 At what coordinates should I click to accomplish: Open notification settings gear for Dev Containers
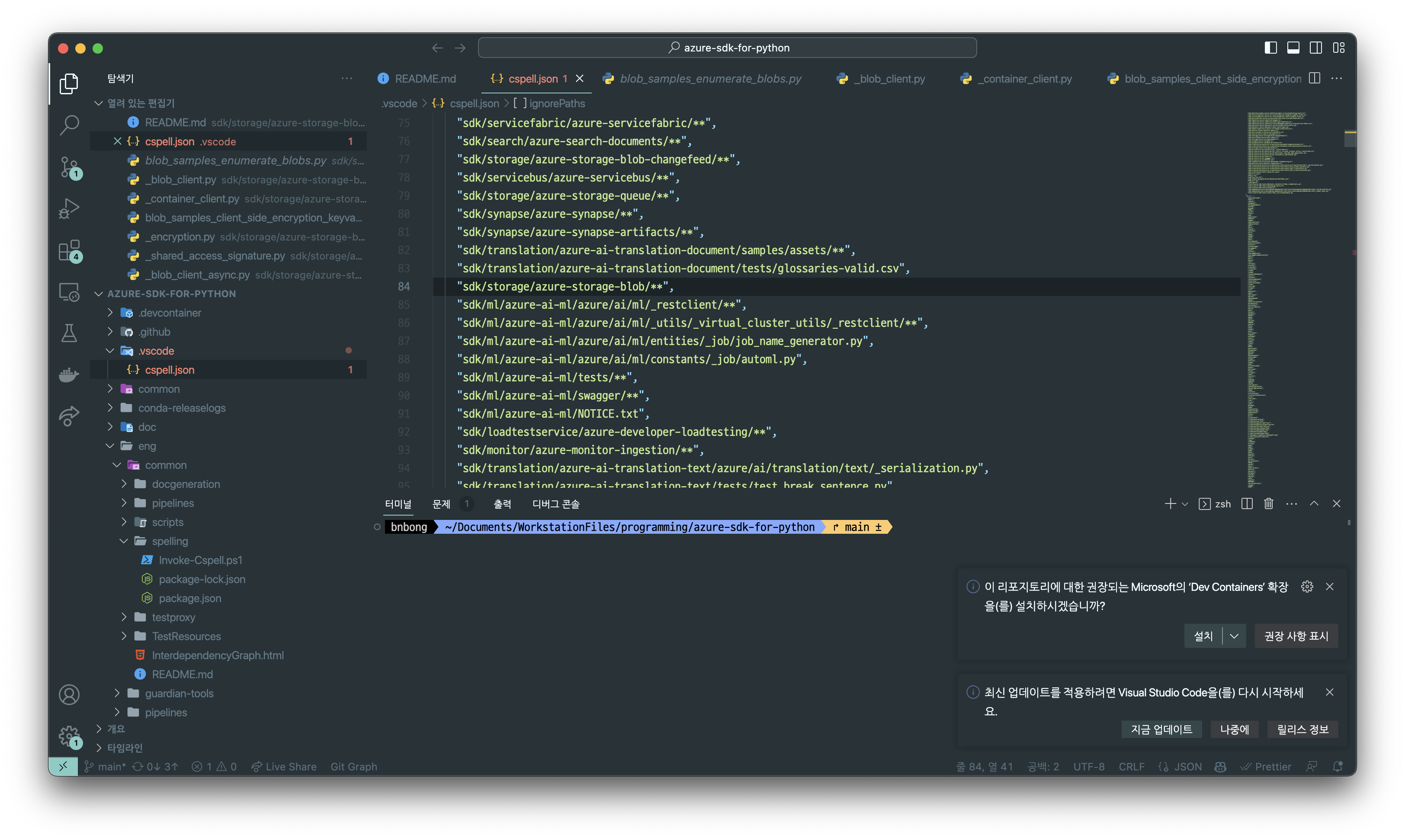(1307, 587)
